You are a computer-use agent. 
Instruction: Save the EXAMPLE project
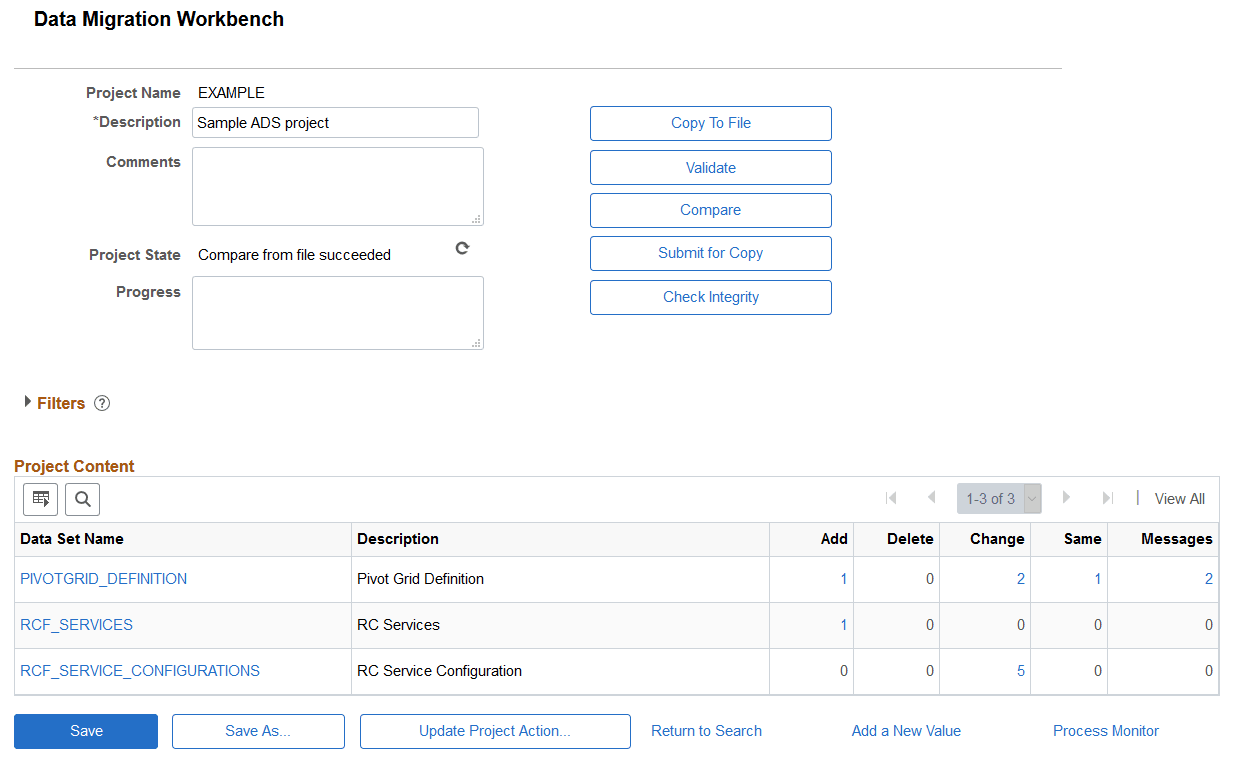[85, 731]
